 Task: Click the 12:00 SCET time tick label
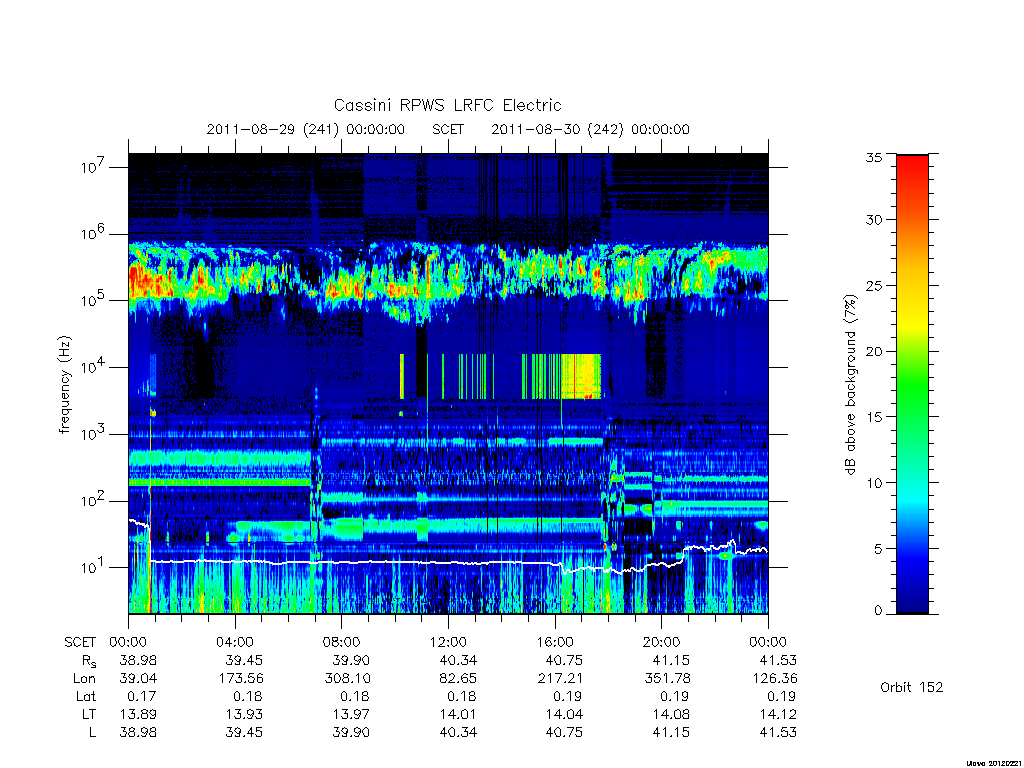pos(448,642)
